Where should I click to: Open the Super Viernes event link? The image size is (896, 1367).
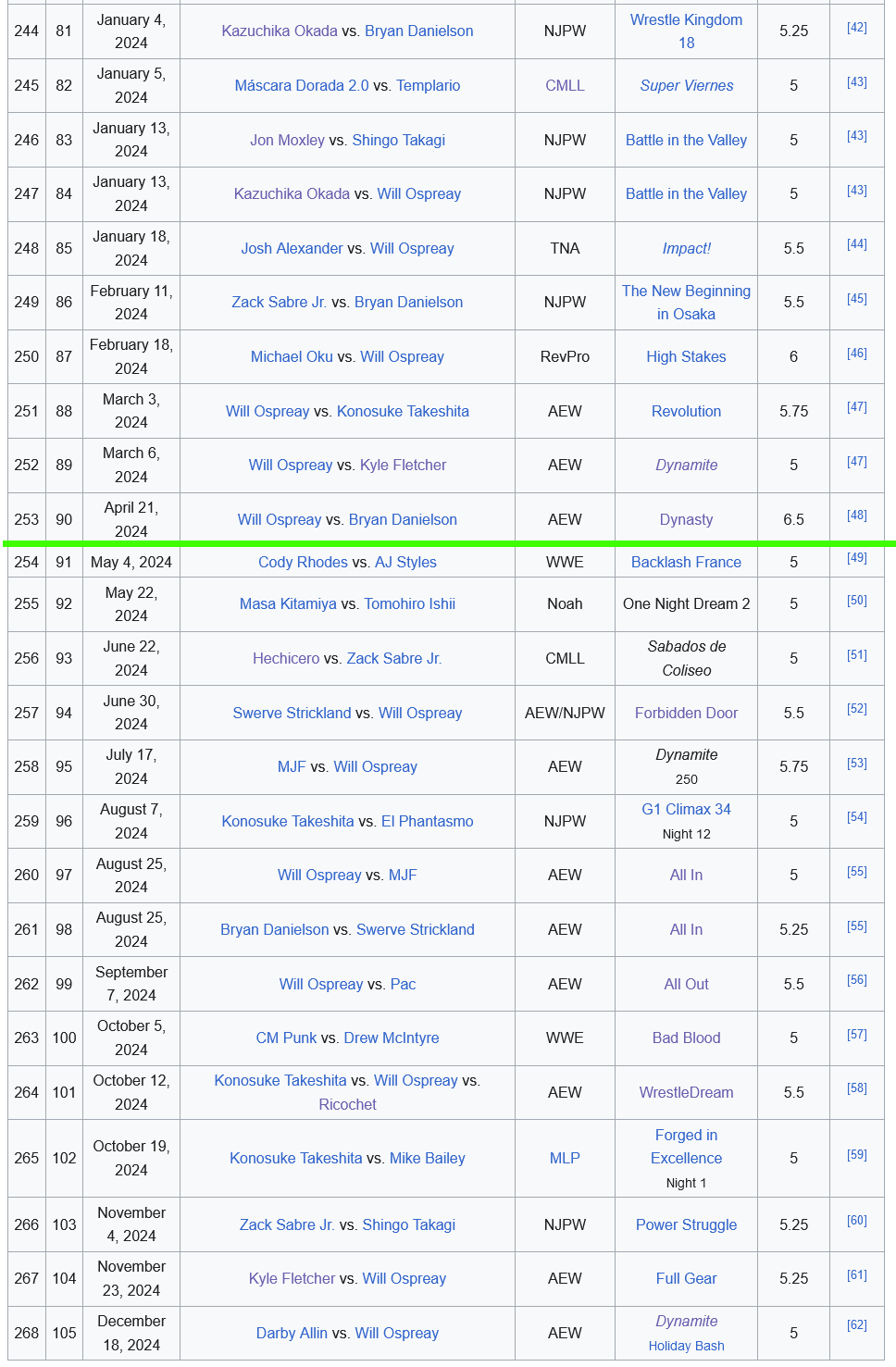(x=686, y=85)
